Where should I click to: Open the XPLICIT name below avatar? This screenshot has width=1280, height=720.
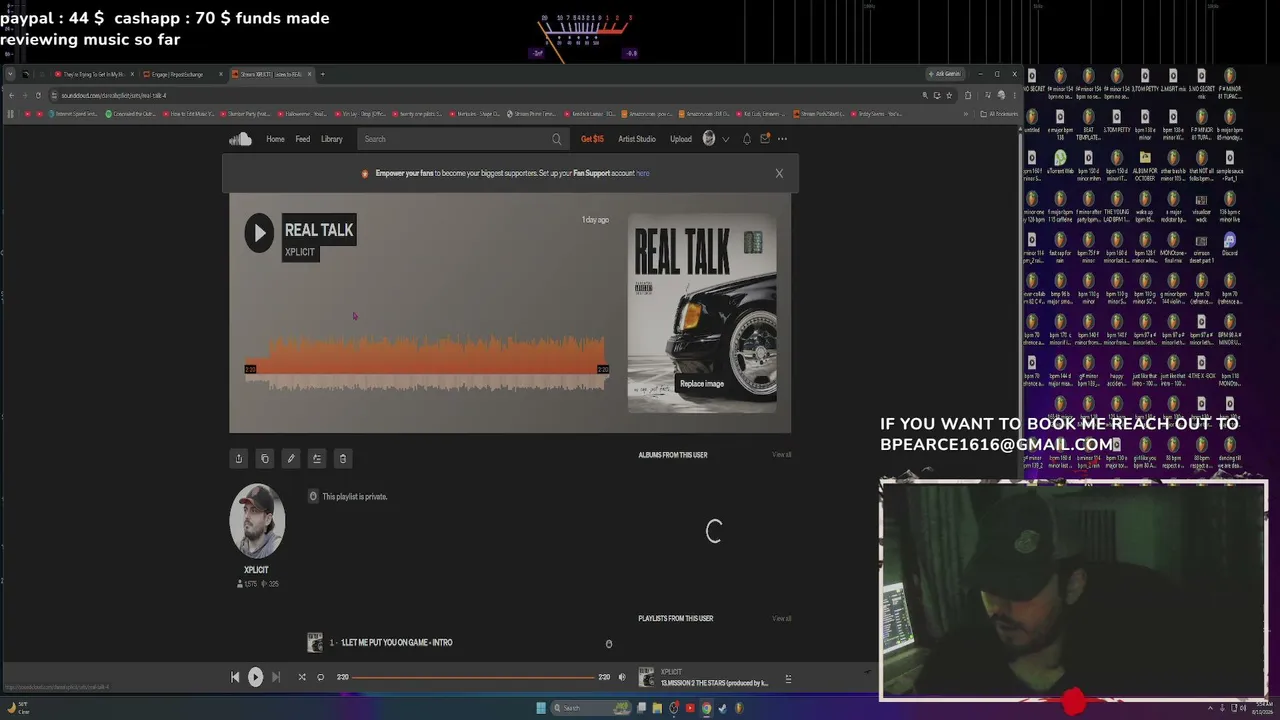coord(256,570)
